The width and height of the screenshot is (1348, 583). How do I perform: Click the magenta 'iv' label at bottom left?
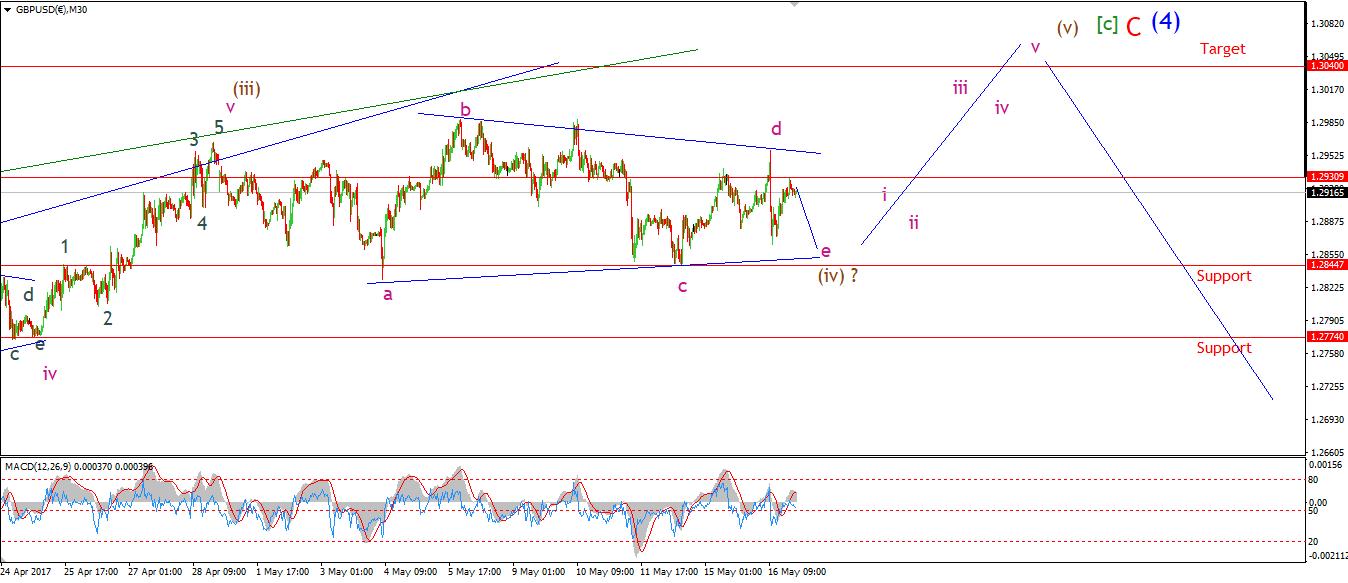point(49,374)
